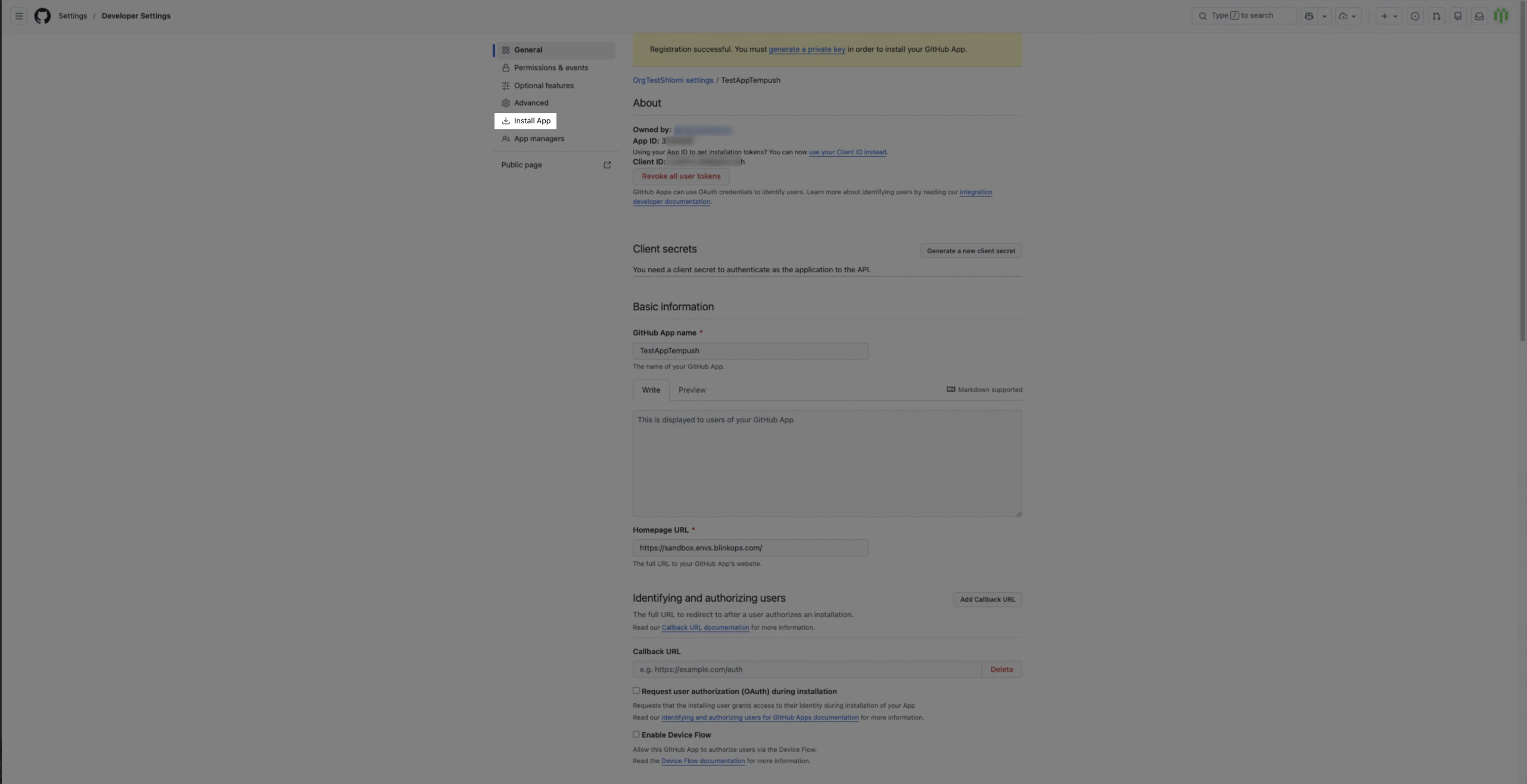Open the Issues icon in the header
Viewport: 1527px width, 784px height.
(1415, 16)
